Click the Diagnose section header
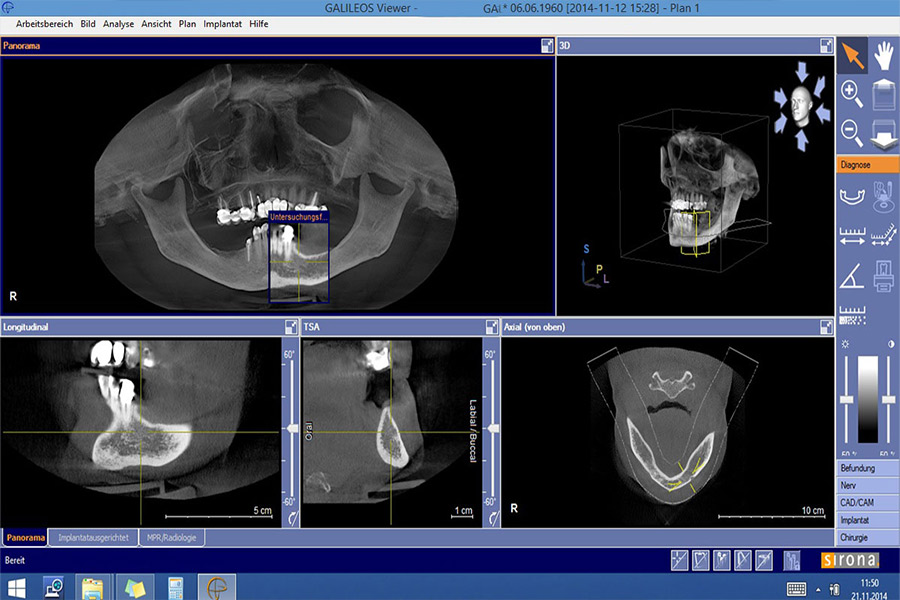The height and width of the screenshot is (600, 900). tap(867, 165)
